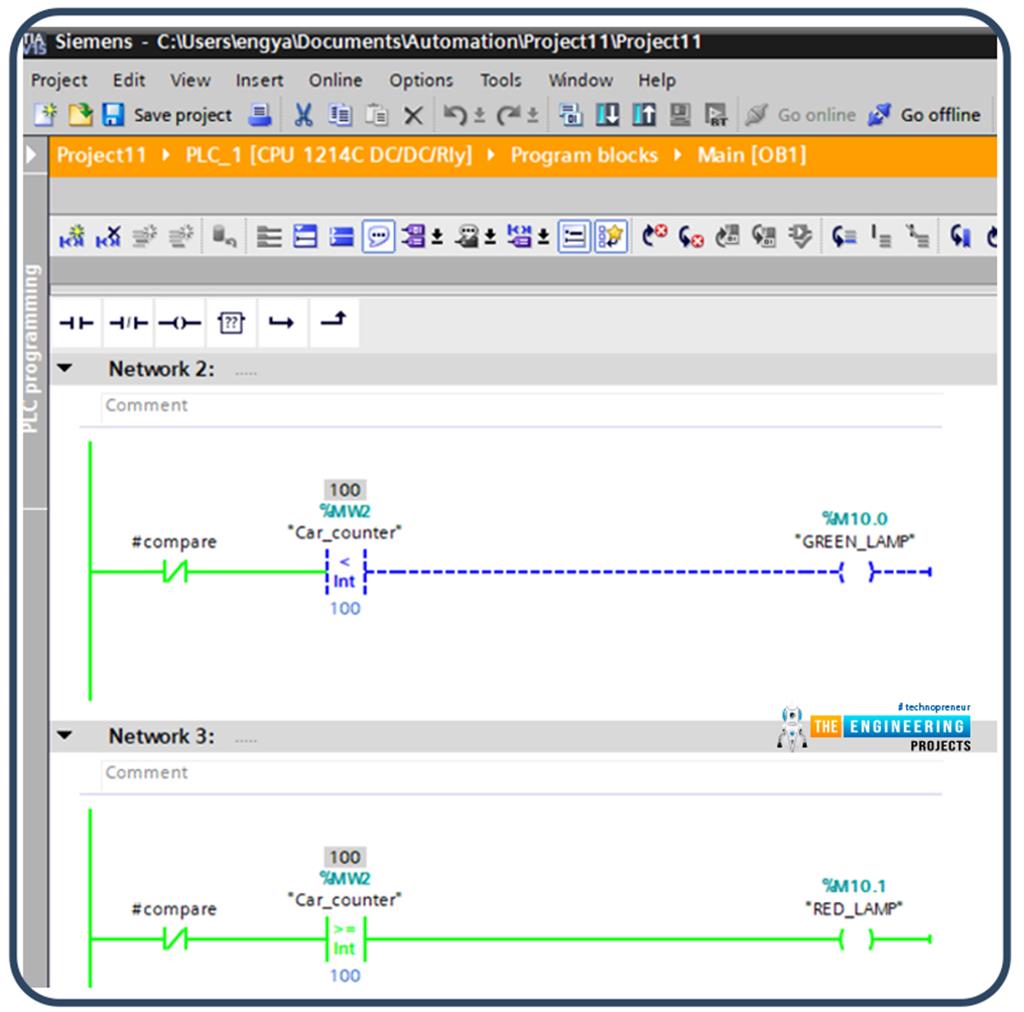Open the Tools menu
The height and width of the screenshot is (1012, 1024).
pyautogui.click(x=500, y=80)
